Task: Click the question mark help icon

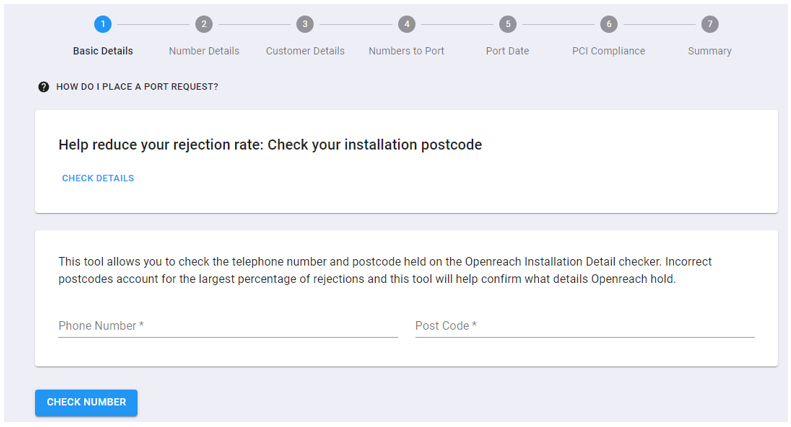Action: (44, 87)
